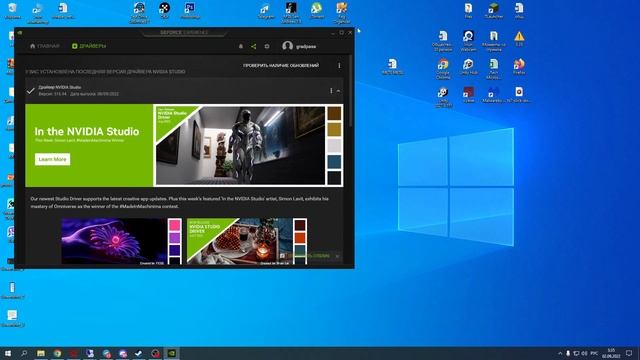Open GeForce Experience settings gear

[x=267, y=47]
